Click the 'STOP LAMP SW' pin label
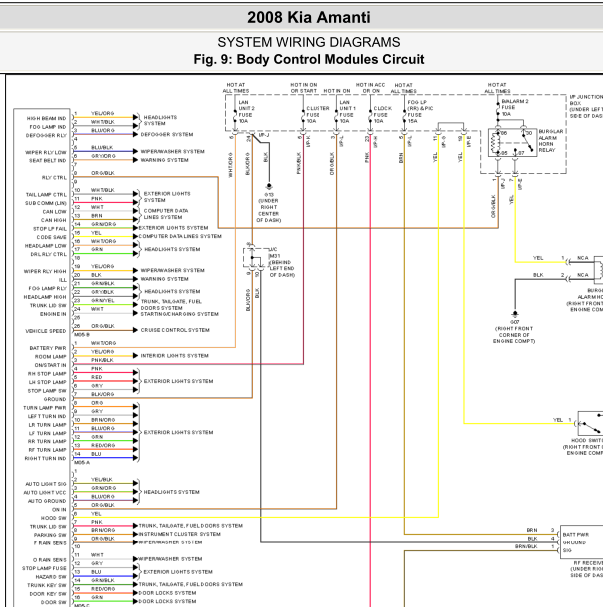The image size is (603, 607). (x=47, y=391)
